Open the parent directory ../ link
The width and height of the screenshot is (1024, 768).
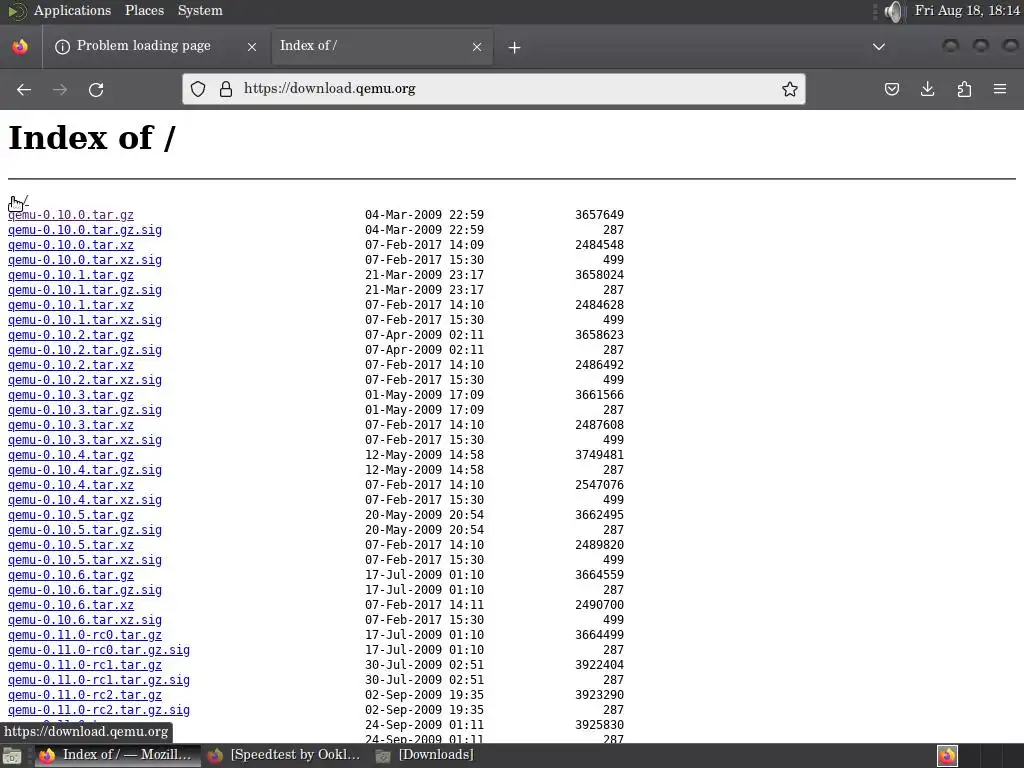point(18,200)
